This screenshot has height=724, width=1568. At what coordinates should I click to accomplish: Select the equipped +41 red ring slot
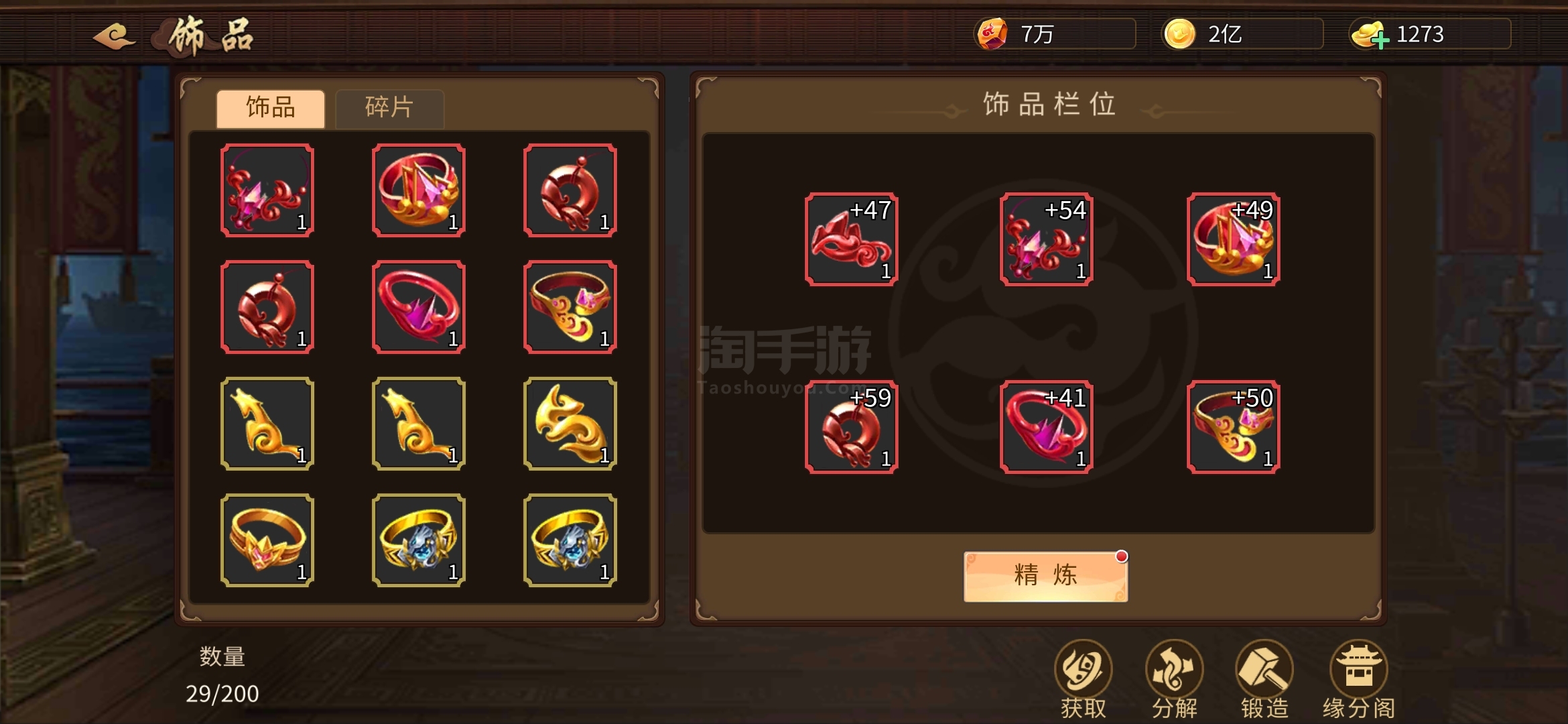(1046, 427)
